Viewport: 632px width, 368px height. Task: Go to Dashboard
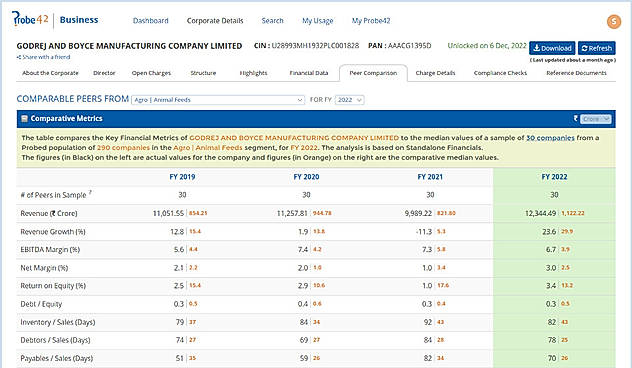tap(151, 21)
